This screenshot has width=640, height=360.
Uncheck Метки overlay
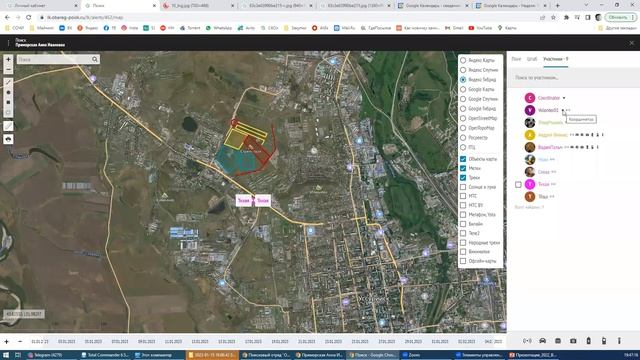(463, 168)
